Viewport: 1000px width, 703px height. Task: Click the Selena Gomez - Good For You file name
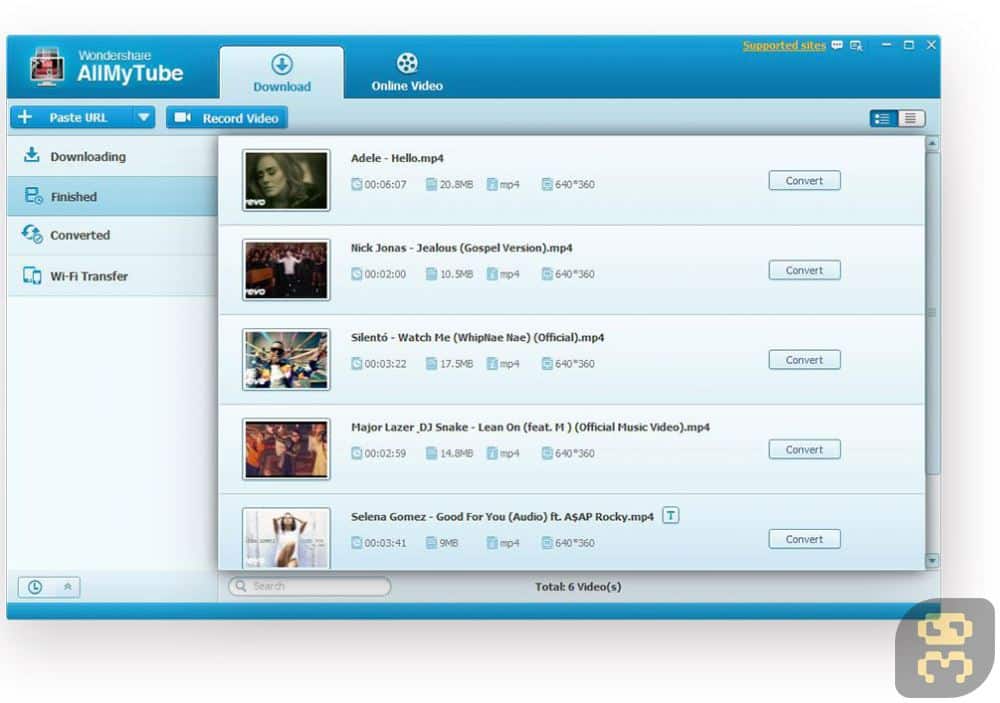coord(502,516)
